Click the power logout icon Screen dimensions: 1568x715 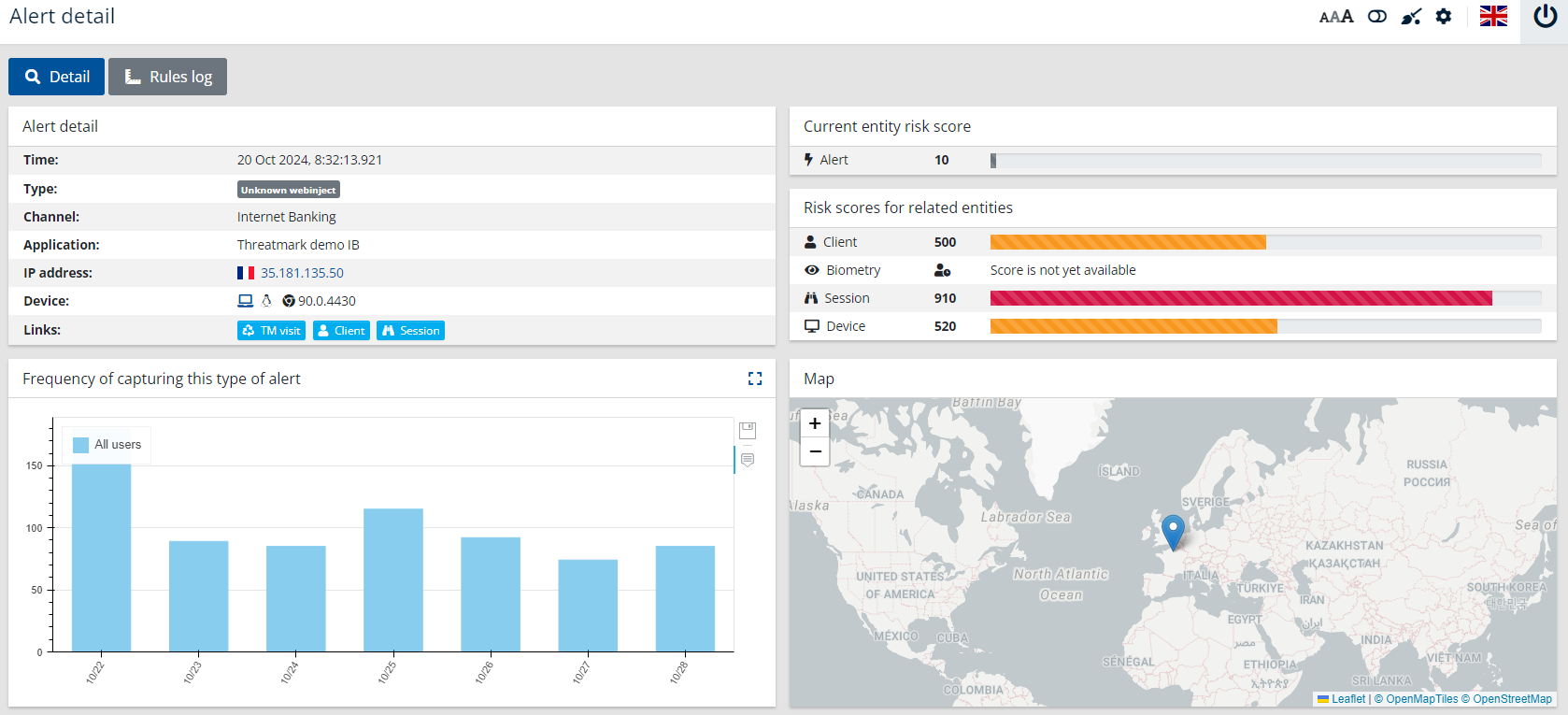1545,17
